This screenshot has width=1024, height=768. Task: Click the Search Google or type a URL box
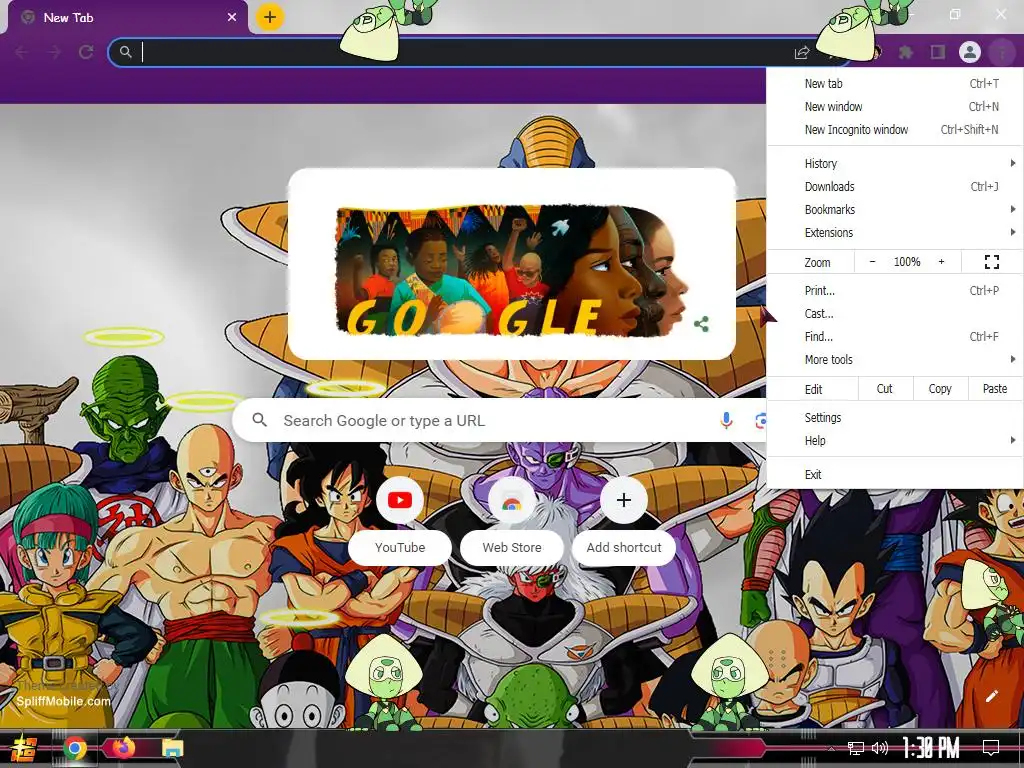point(500,421)
